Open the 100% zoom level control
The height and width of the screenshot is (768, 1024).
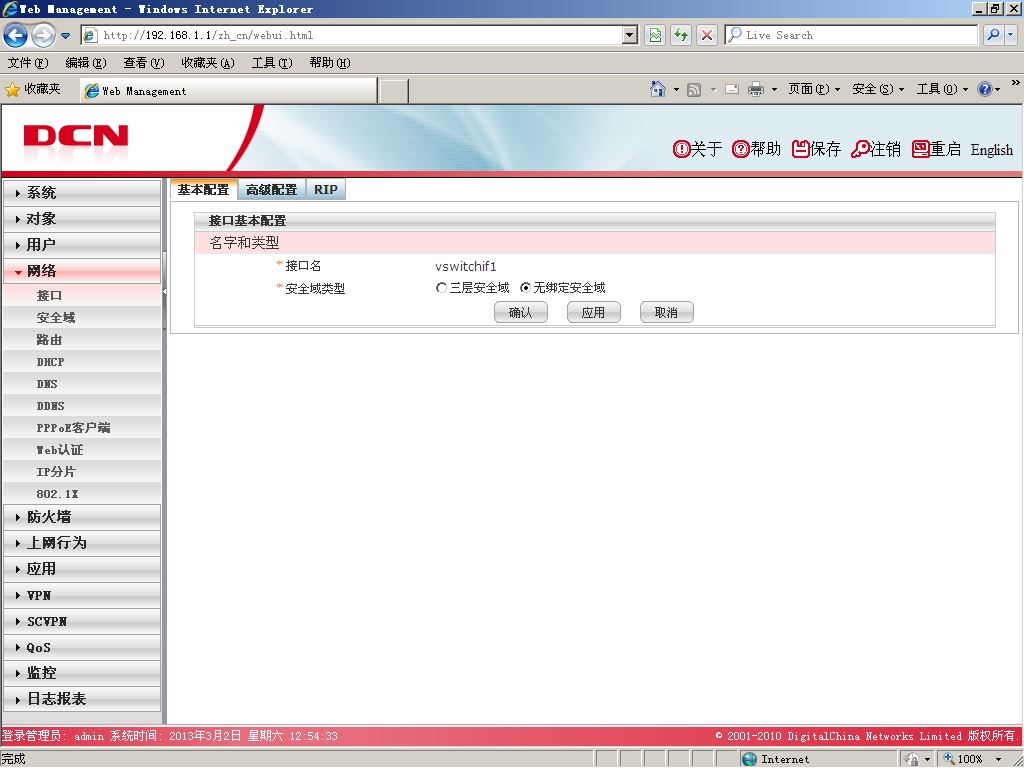click(972, 759)
